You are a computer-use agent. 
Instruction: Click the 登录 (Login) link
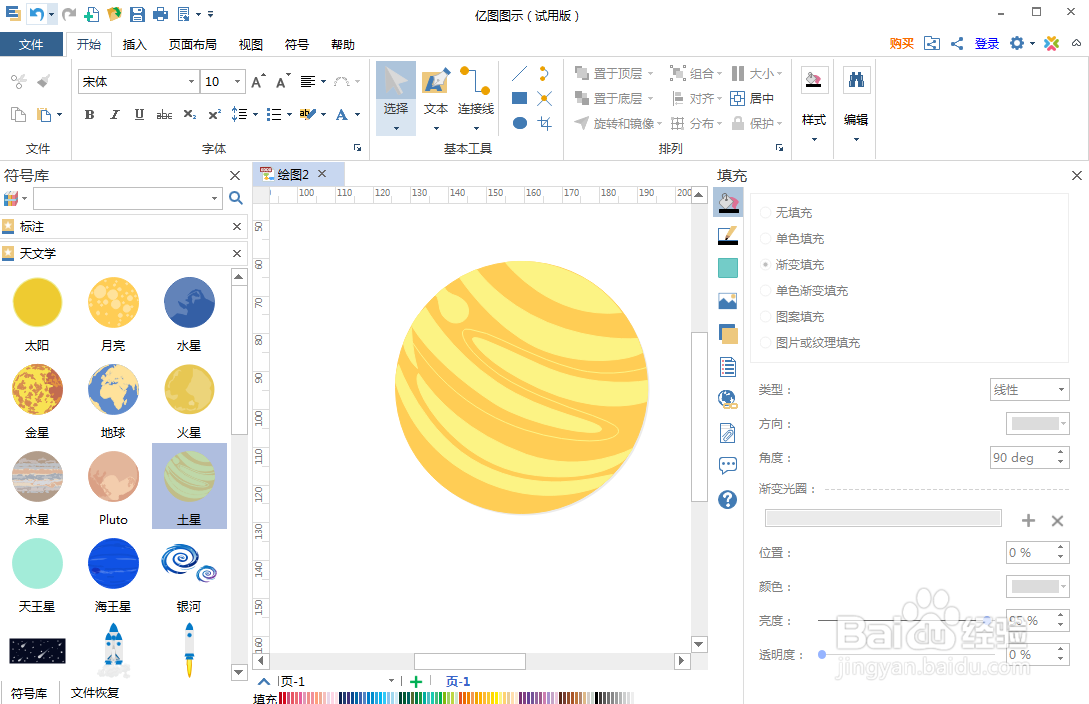(x=986, y=44)
